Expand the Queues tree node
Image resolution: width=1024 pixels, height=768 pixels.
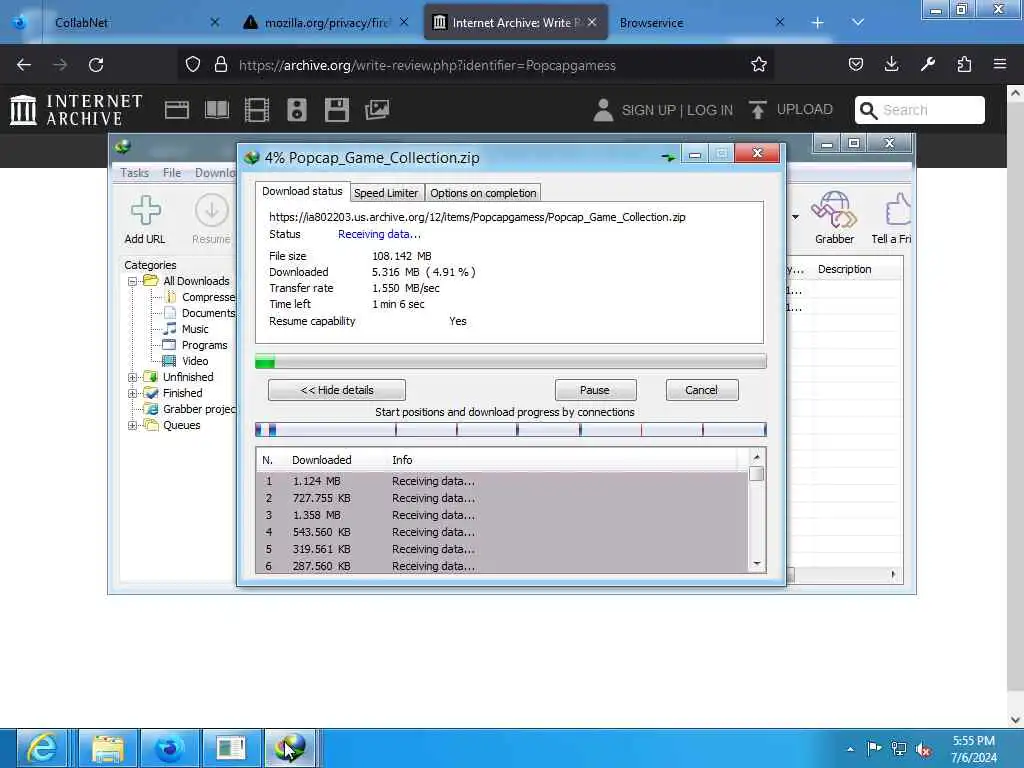133,426
